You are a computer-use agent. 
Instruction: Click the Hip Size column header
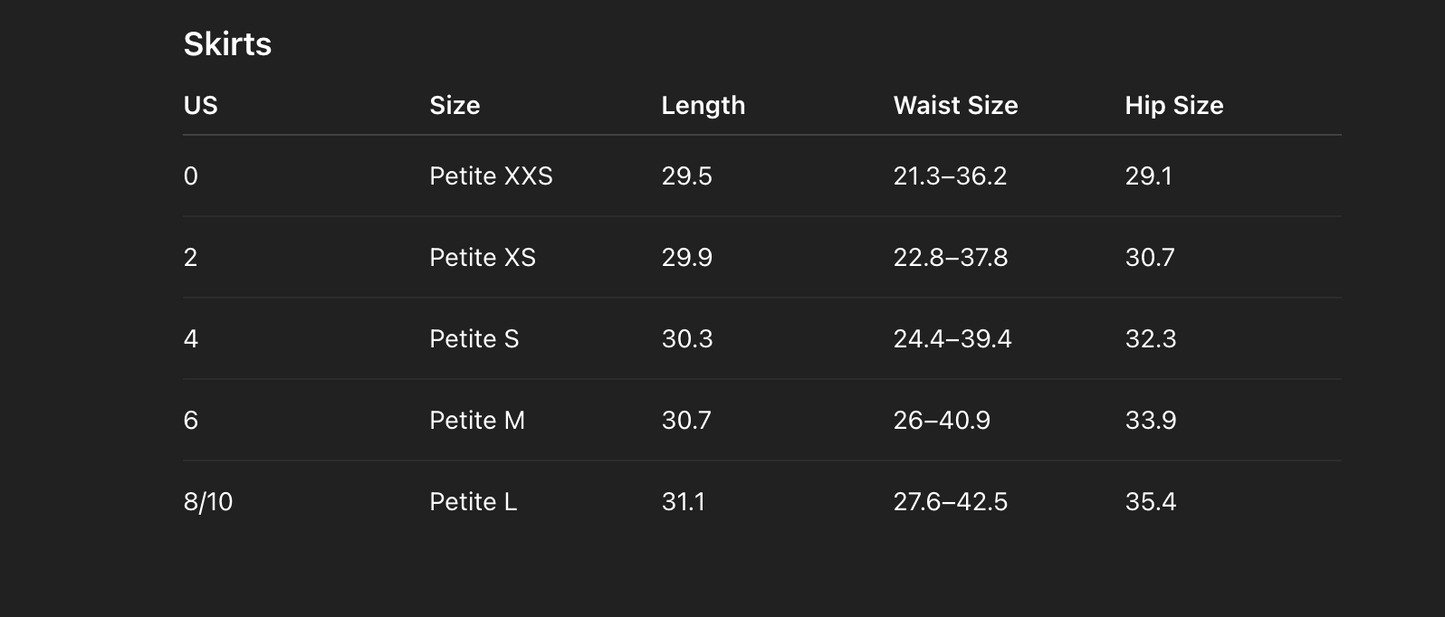click(x=1174, y=105)
